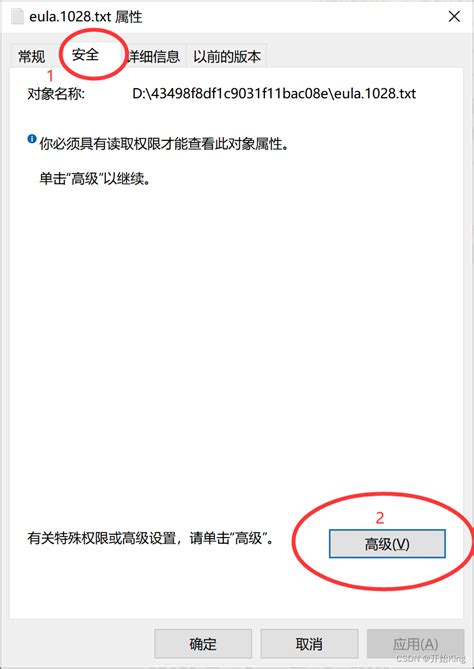Cancel the dialog using 取消

[x=309, y=644]
